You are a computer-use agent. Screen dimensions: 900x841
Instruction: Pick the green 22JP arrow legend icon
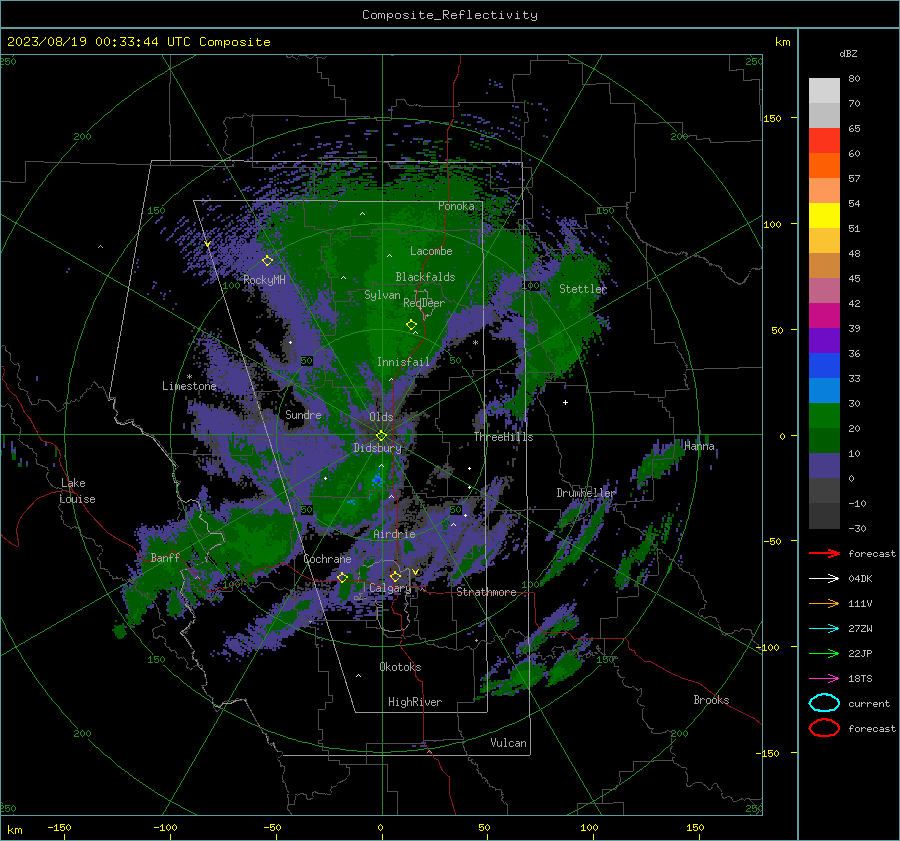(824, 653)
